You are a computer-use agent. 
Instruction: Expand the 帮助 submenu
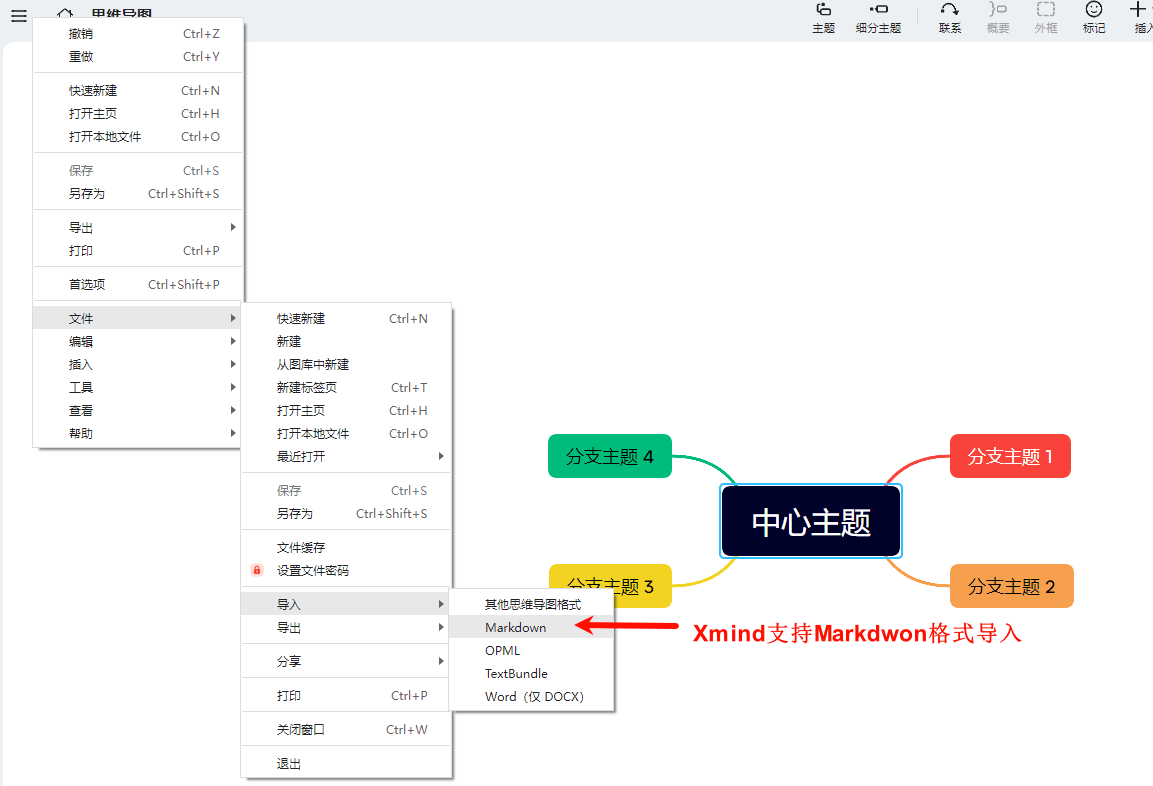(x=138, y=433)
